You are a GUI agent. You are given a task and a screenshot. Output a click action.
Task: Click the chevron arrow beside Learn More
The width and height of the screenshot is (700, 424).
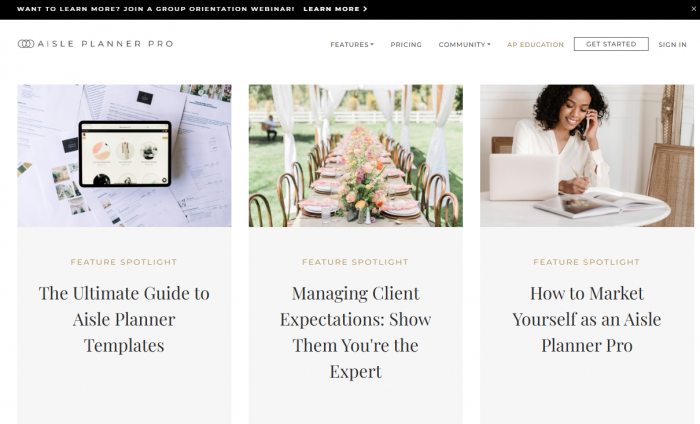(x=365, y=9)
